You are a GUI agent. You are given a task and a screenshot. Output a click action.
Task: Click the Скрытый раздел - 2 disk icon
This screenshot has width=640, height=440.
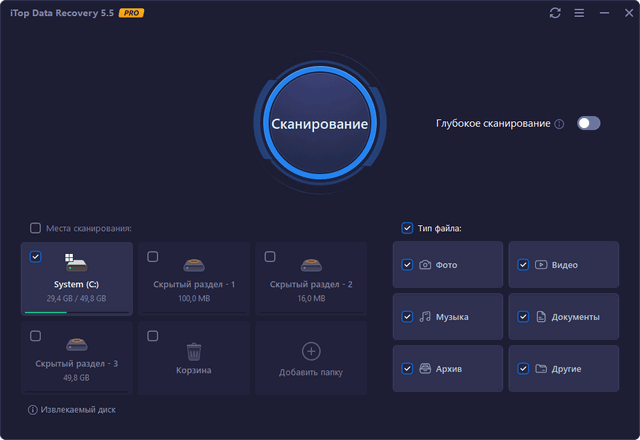coord(311,265)
